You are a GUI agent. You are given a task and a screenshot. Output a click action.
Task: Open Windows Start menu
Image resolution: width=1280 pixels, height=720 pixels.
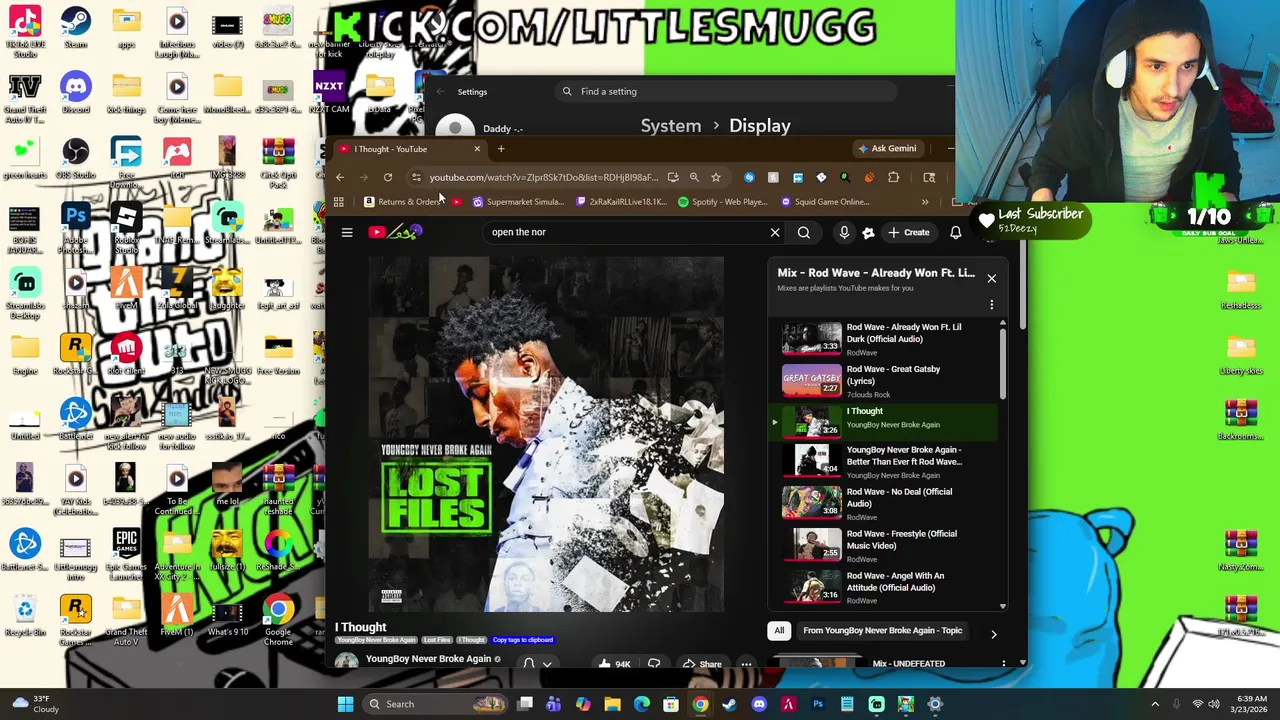click(345, 704)
